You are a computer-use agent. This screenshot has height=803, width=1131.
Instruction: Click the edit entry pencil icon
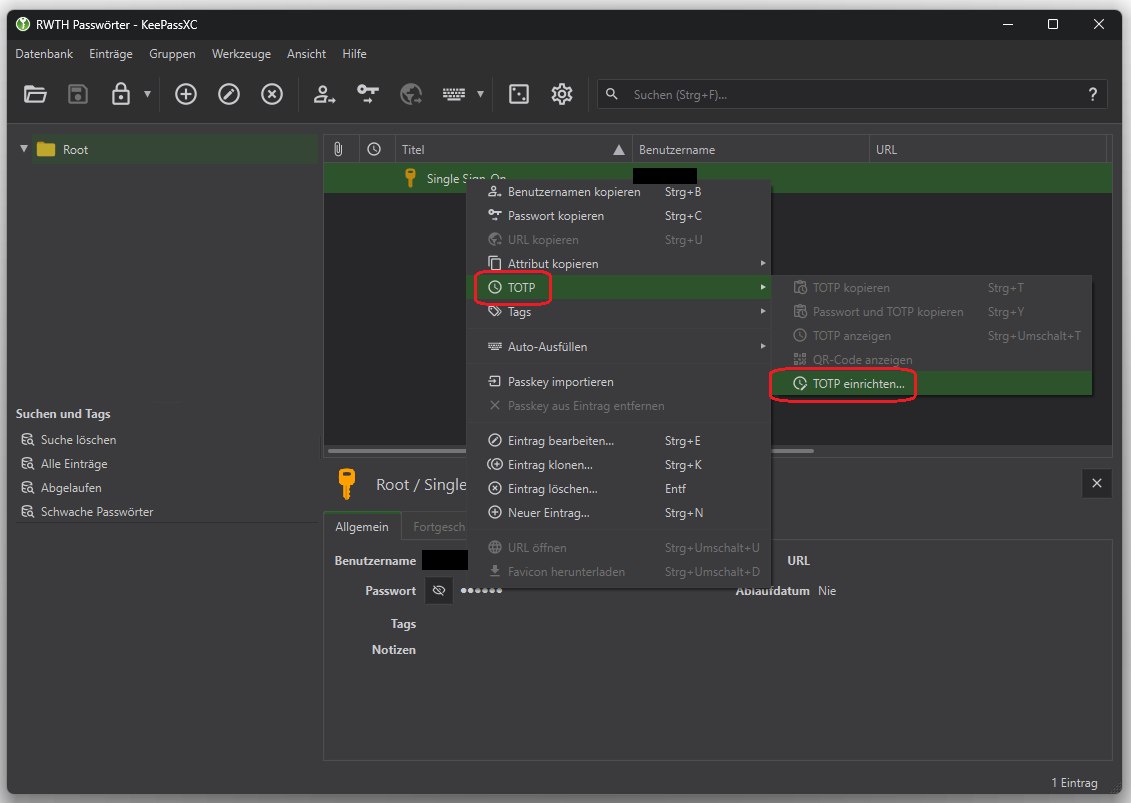pos(229,94)
